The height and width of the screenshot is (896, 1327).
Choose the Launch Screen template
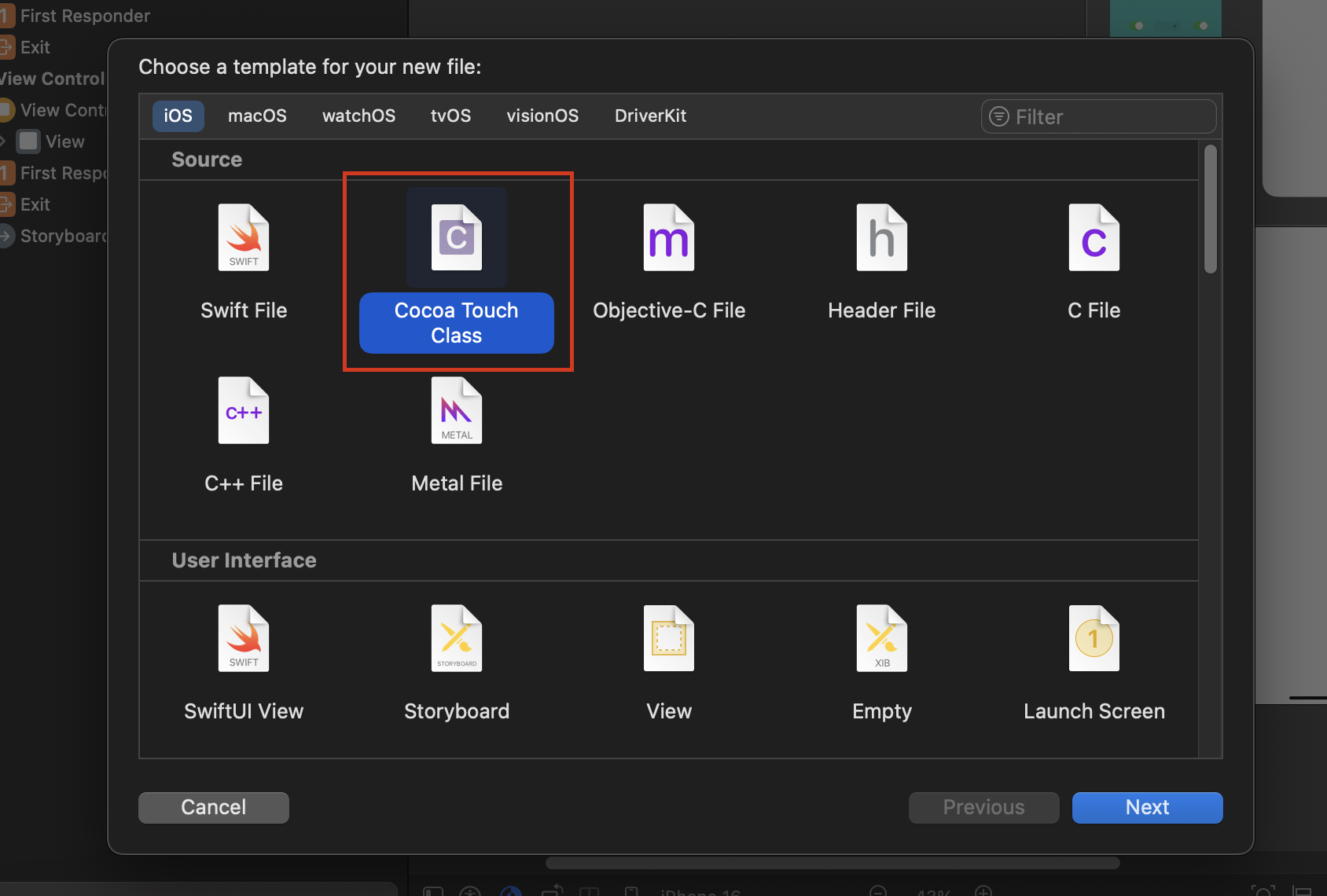tap(1094, 663)
